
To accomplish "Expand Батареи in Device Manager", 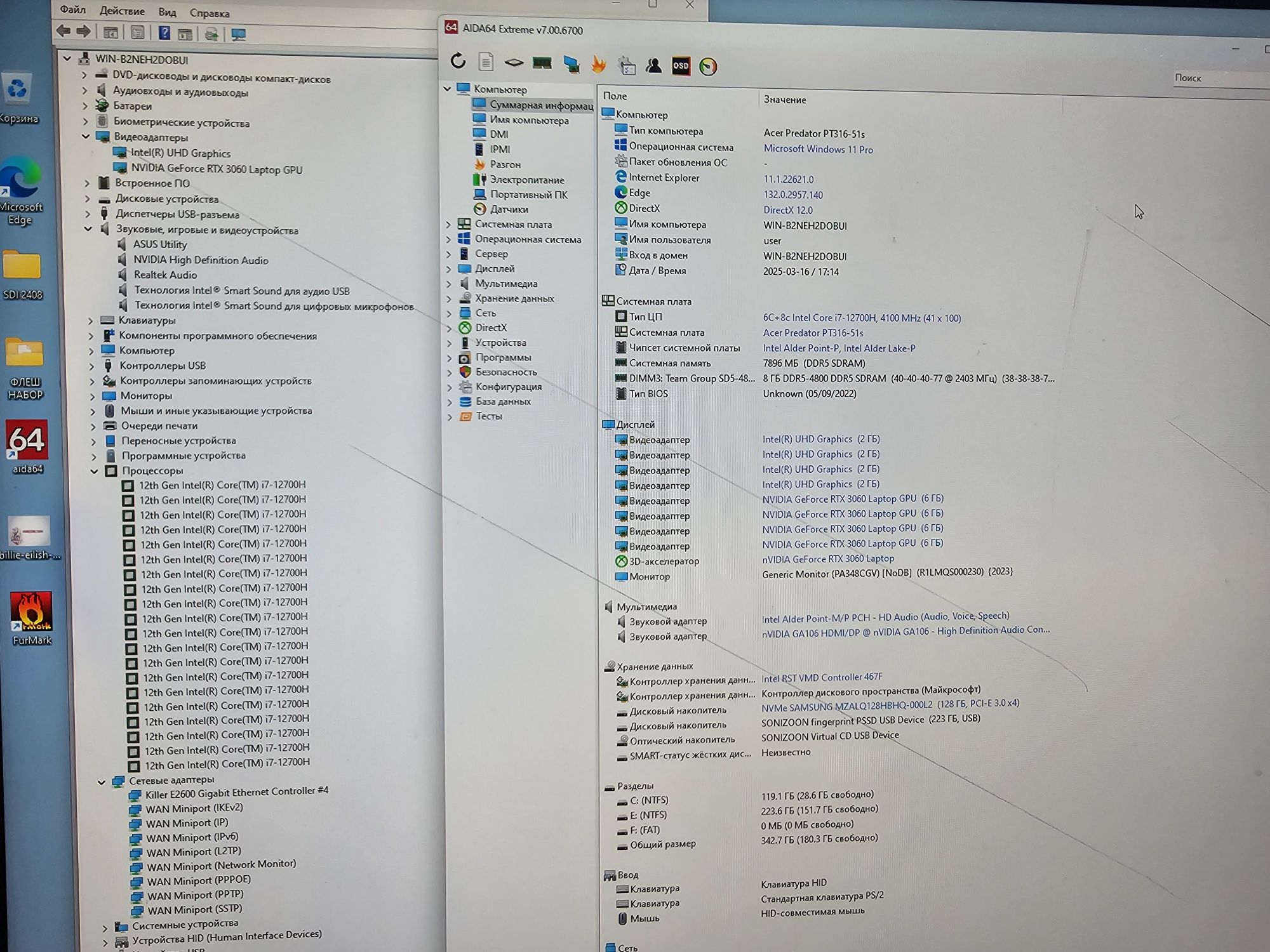I will point(84,106).
